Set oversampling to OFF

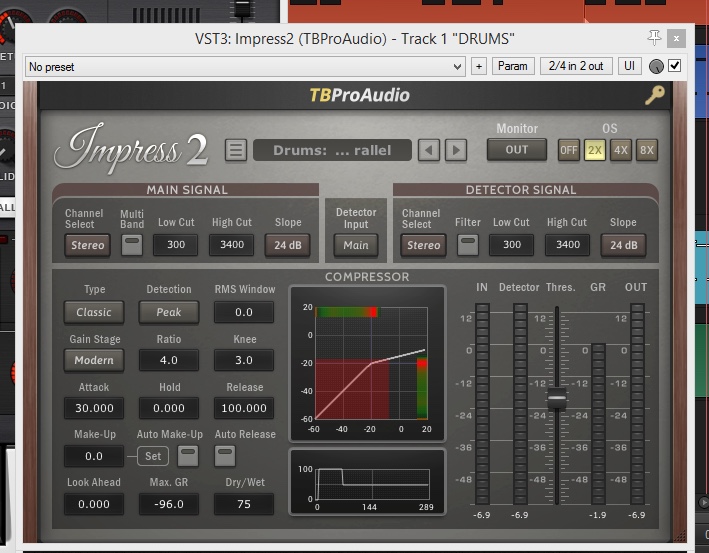(568, 150)
